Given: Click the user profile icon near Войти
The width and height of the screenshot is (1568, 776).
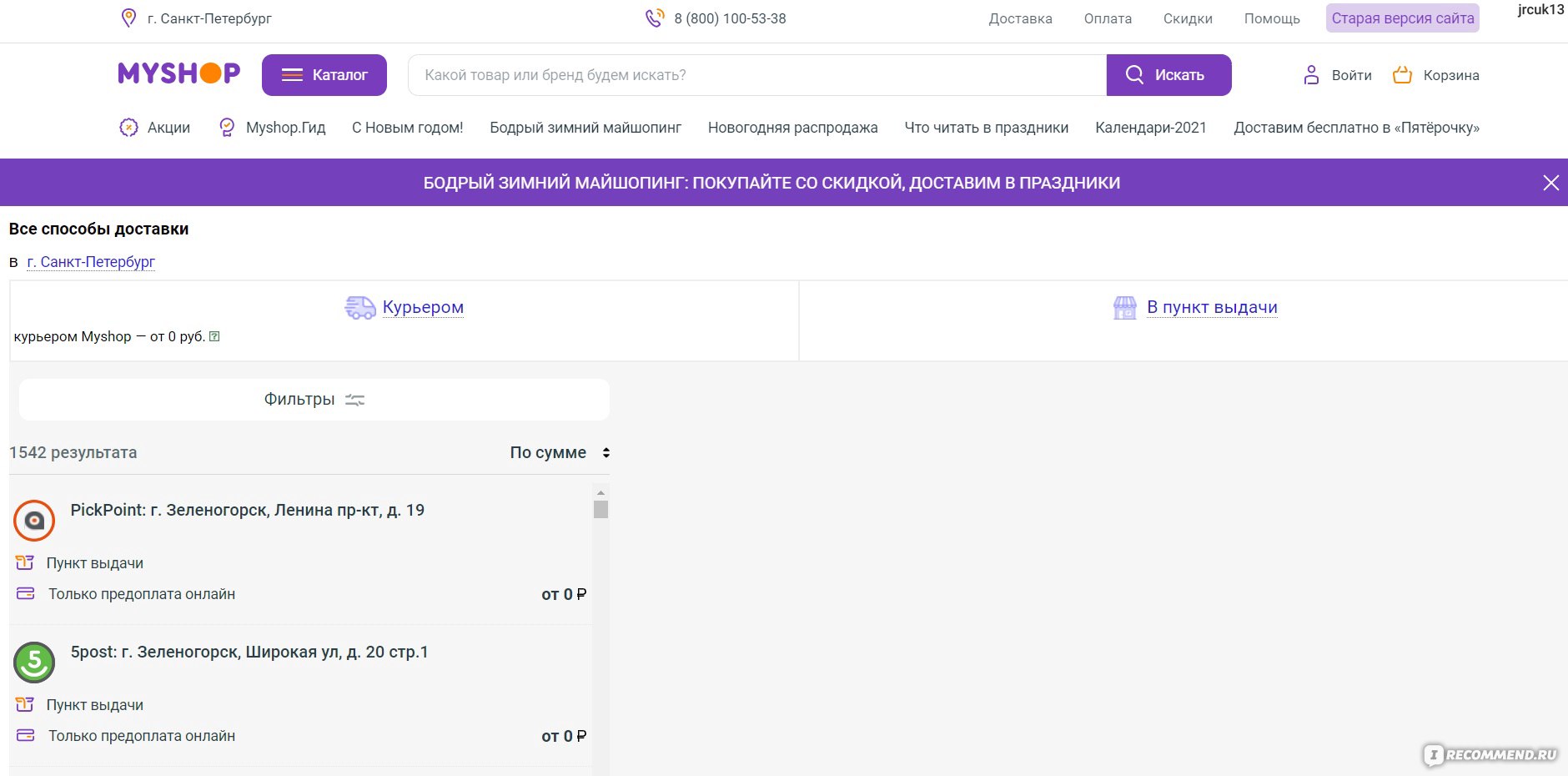Looking at the screenshot, I should click(x=1311, y=75).
